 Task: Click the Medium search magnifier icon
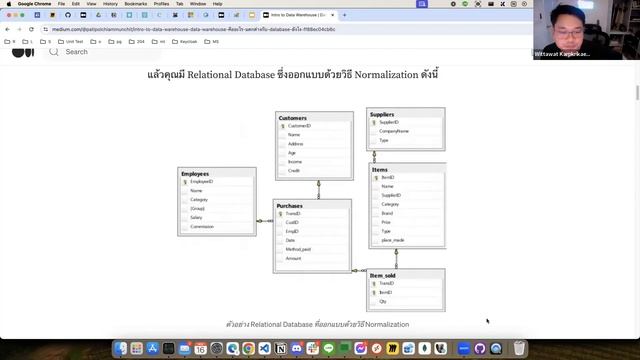point(54,52)
